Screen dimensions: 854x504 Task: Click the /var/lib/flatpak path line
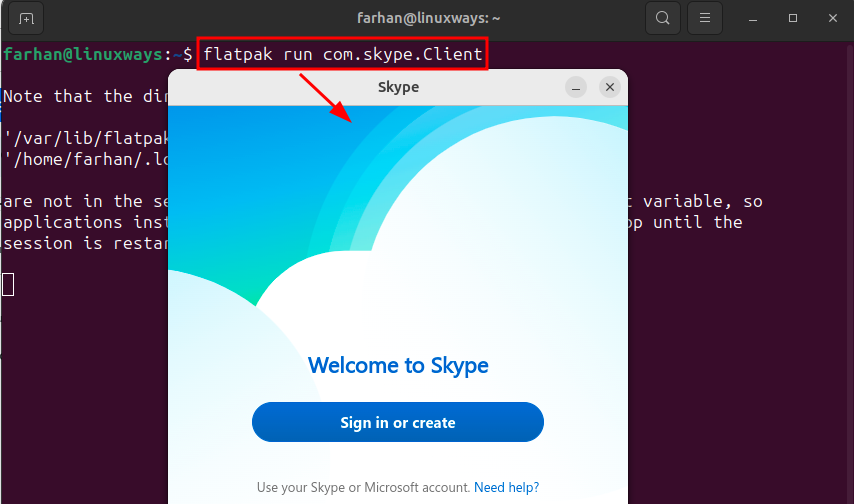coord(86,138)
